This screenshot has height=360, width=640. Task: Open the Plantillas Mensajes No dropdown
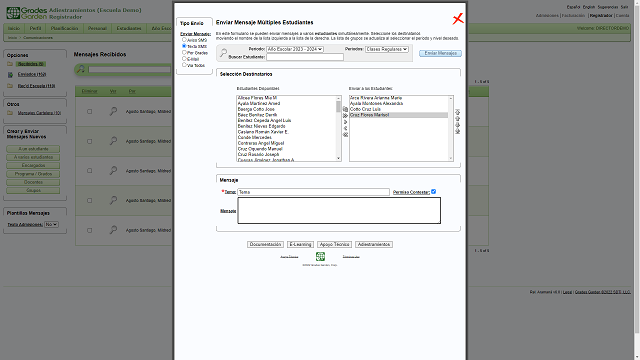tap(51, 224)
